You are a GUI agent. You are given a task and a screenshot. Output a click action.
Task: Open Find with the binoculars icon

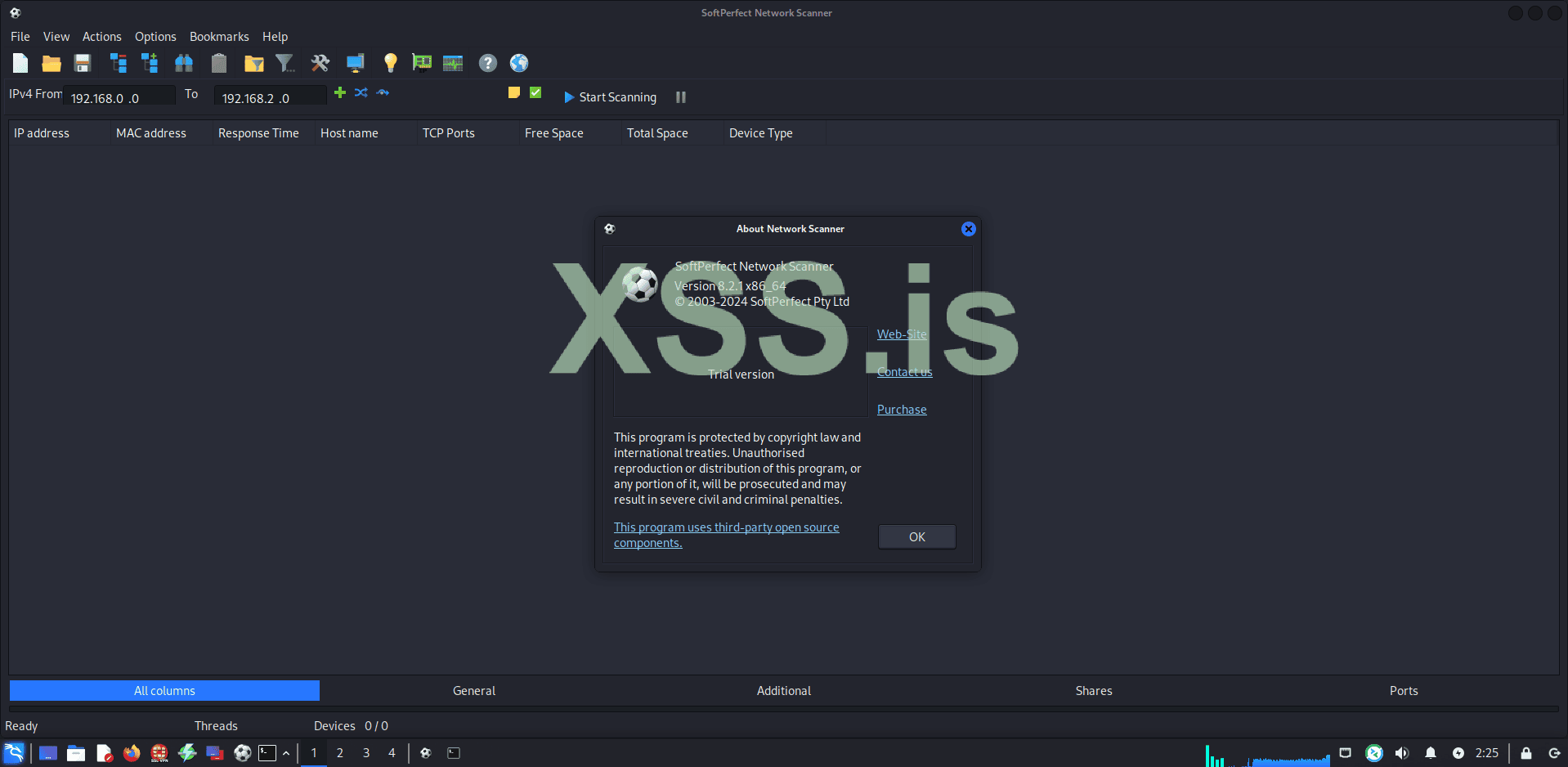click(x=184, y=63)
